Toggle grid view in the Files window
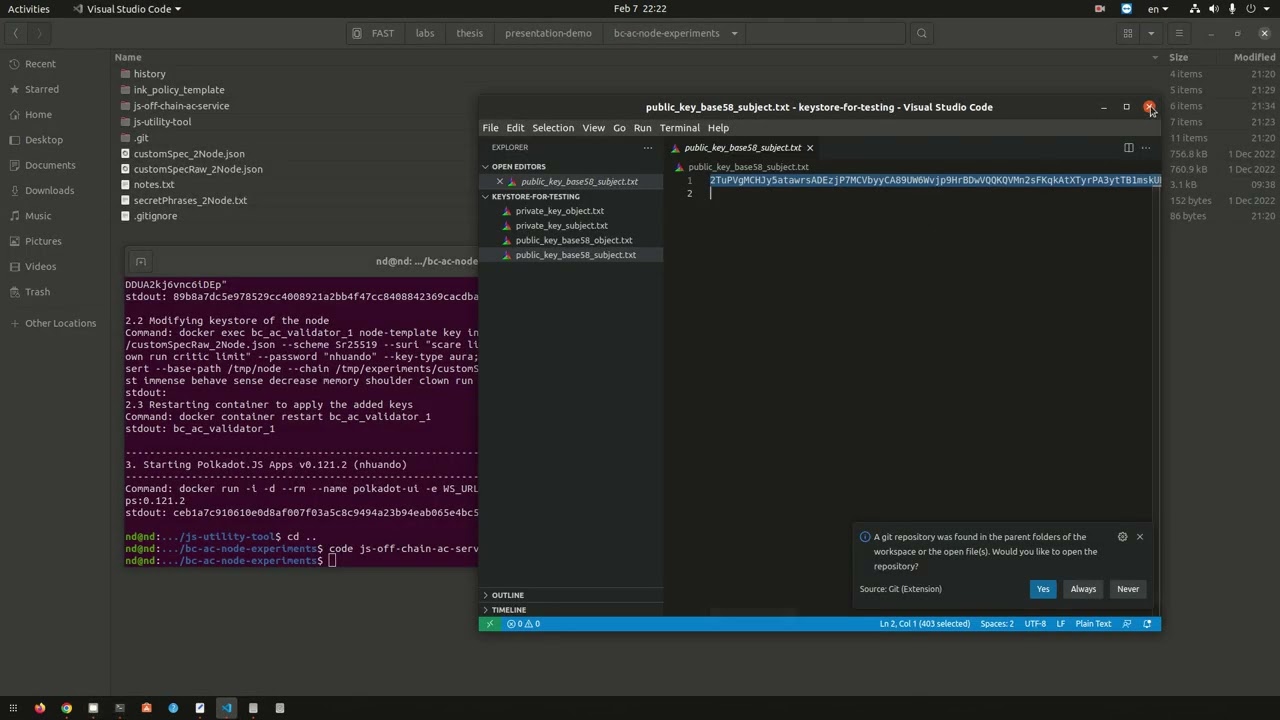This screenshot has height=720, width=1280. [x=1128, y=33]
